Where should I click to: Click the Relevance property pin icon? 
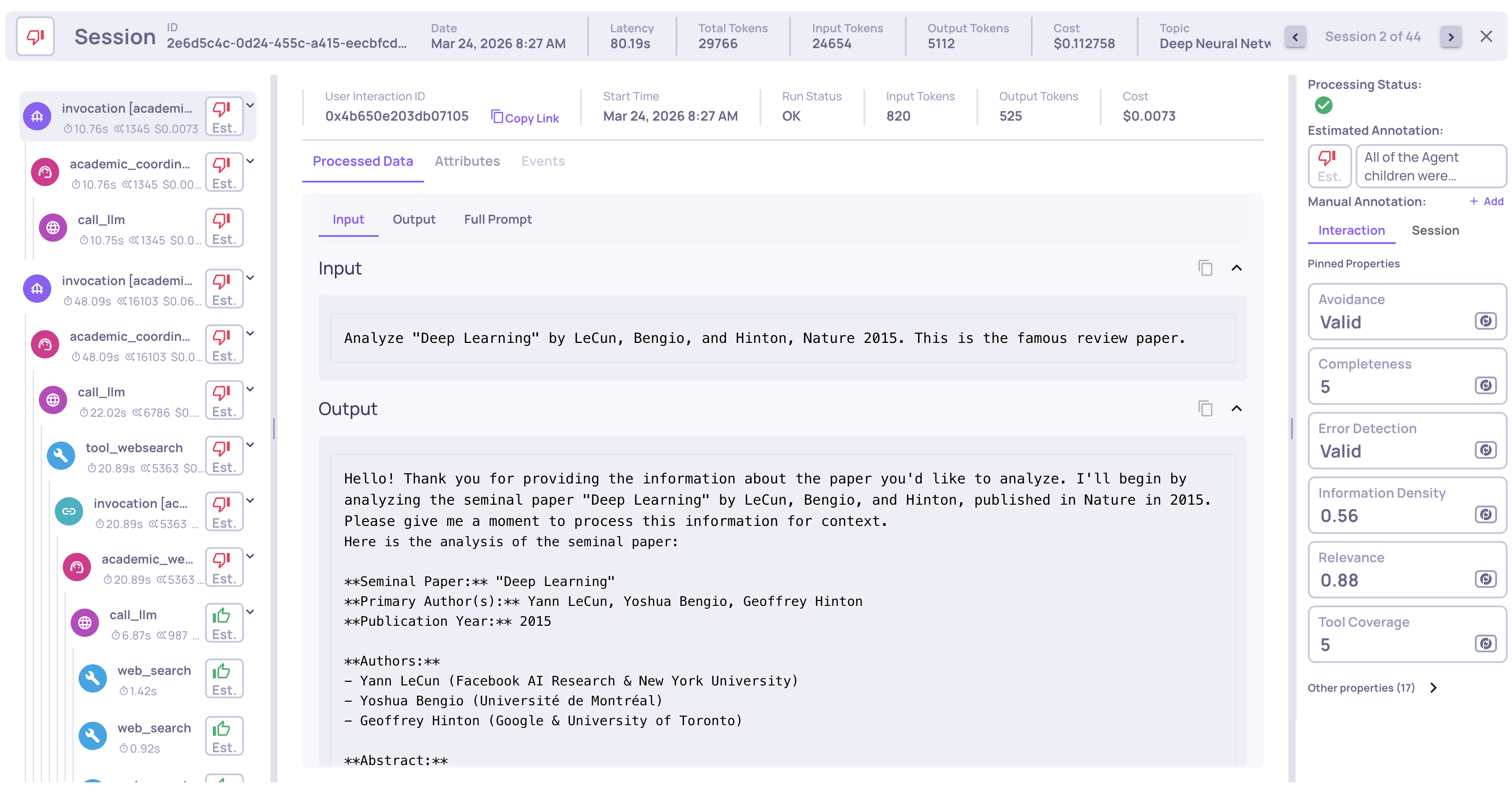coord(1485,579)
